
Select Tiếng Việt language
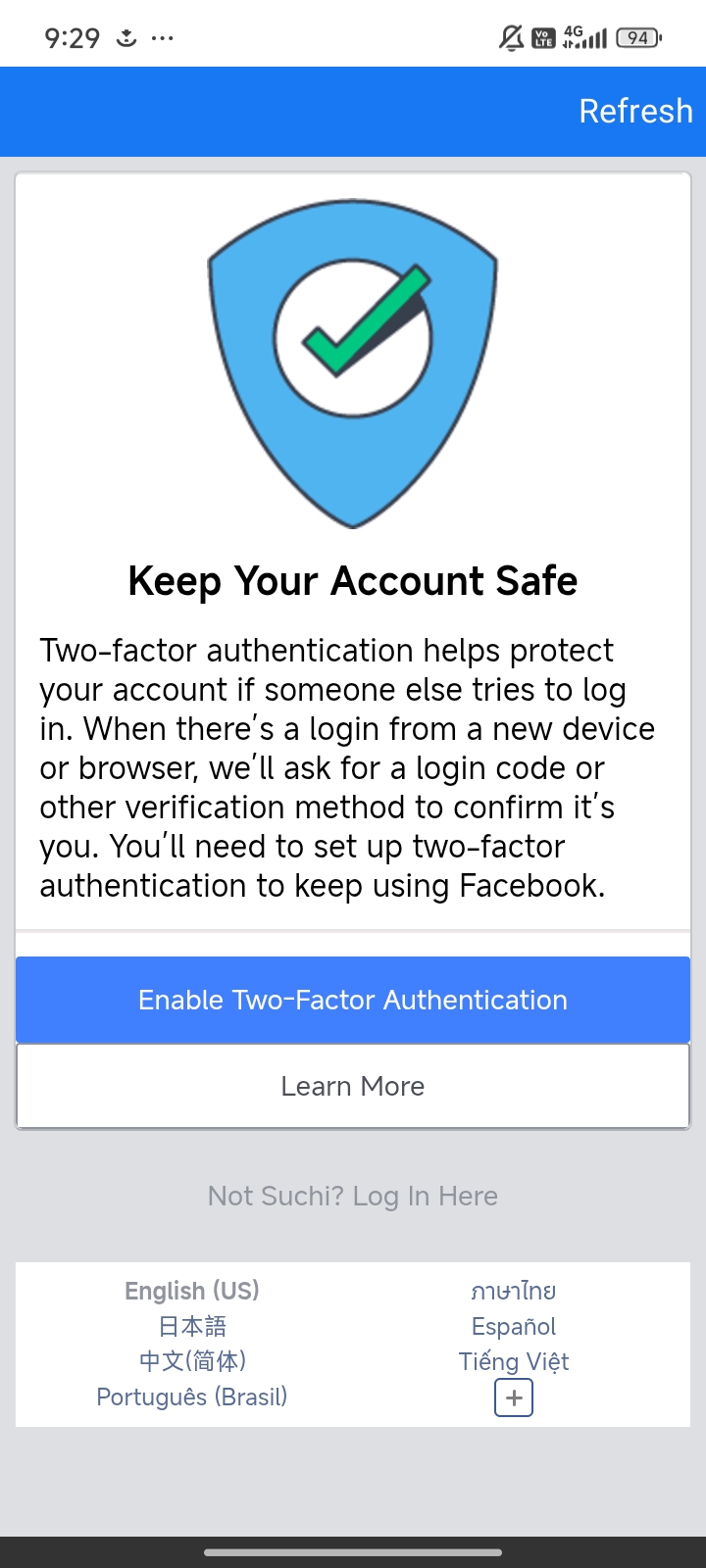coord(514,1361)
